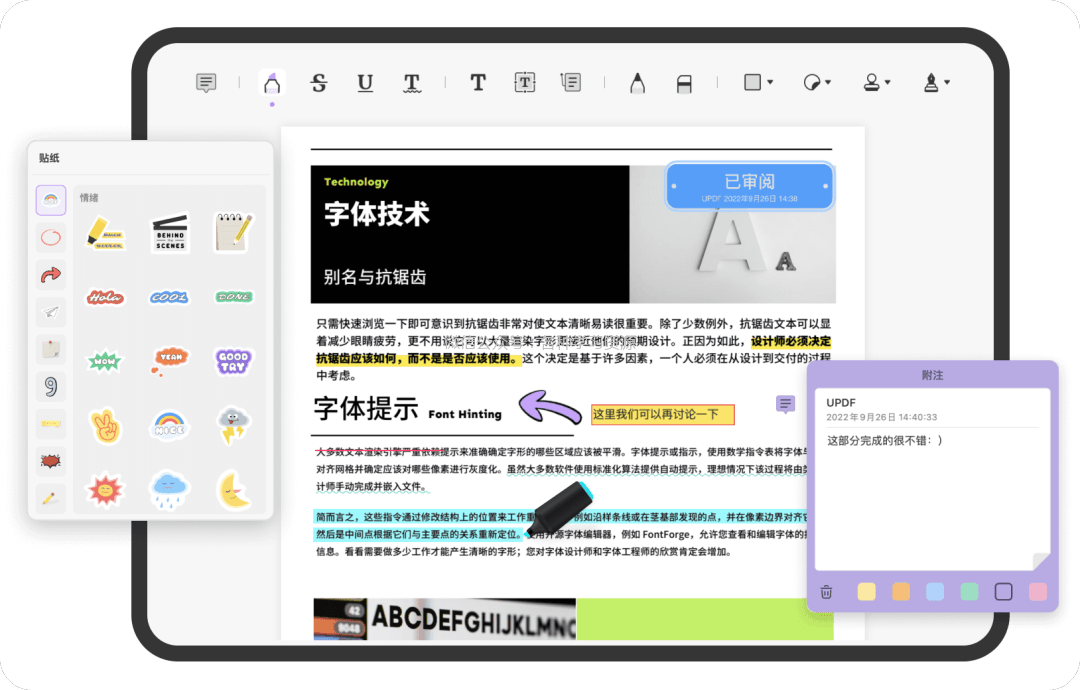The image size is (1080, 690).
Task: Click the '已审阅' reviewed stamp on page
Action: 750,186
